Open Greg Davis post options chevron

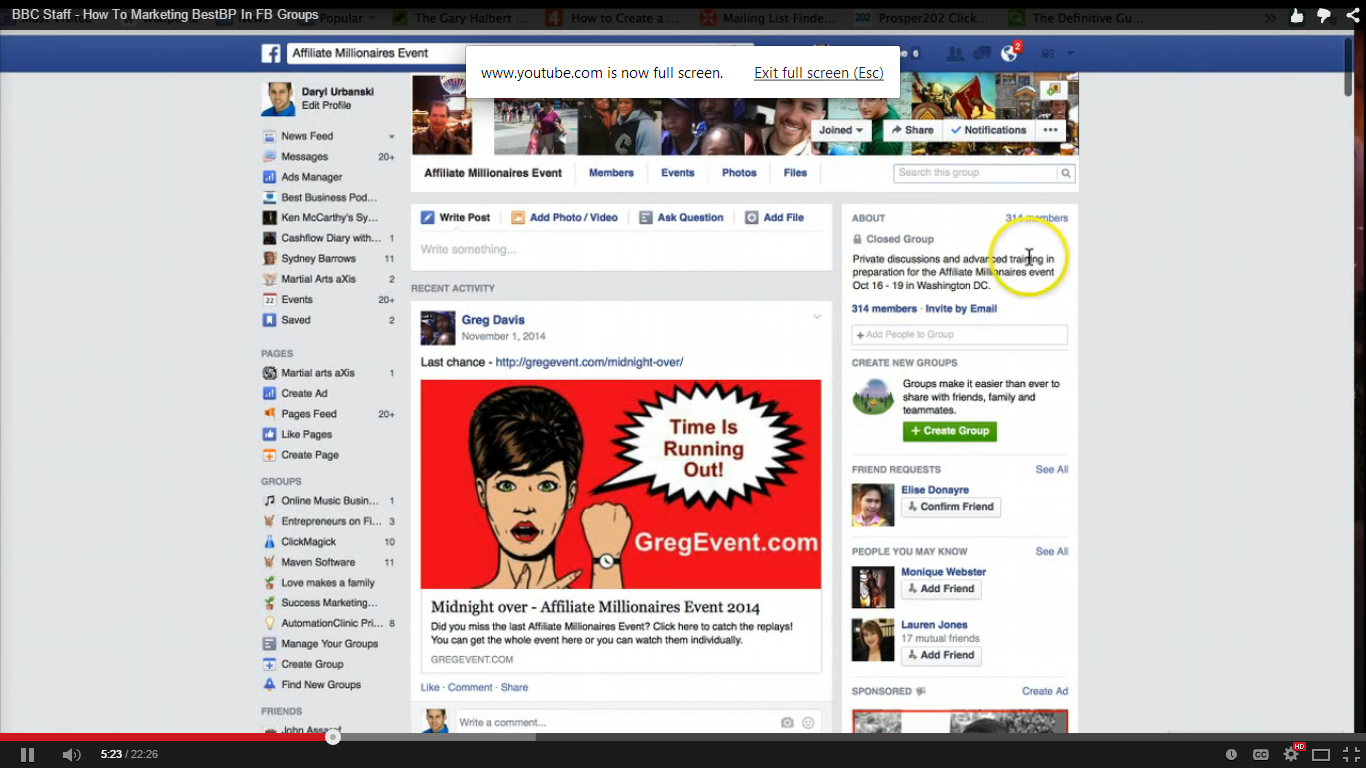pos(817,317)
